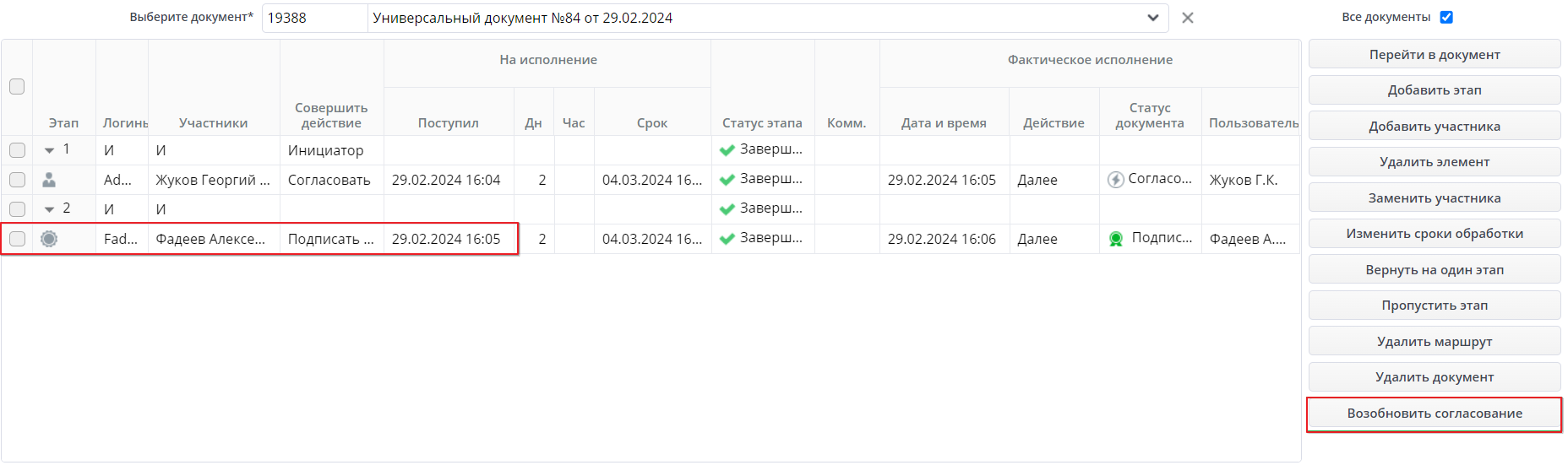Click green checkmark in stage 1 status cell

(727, 150)
